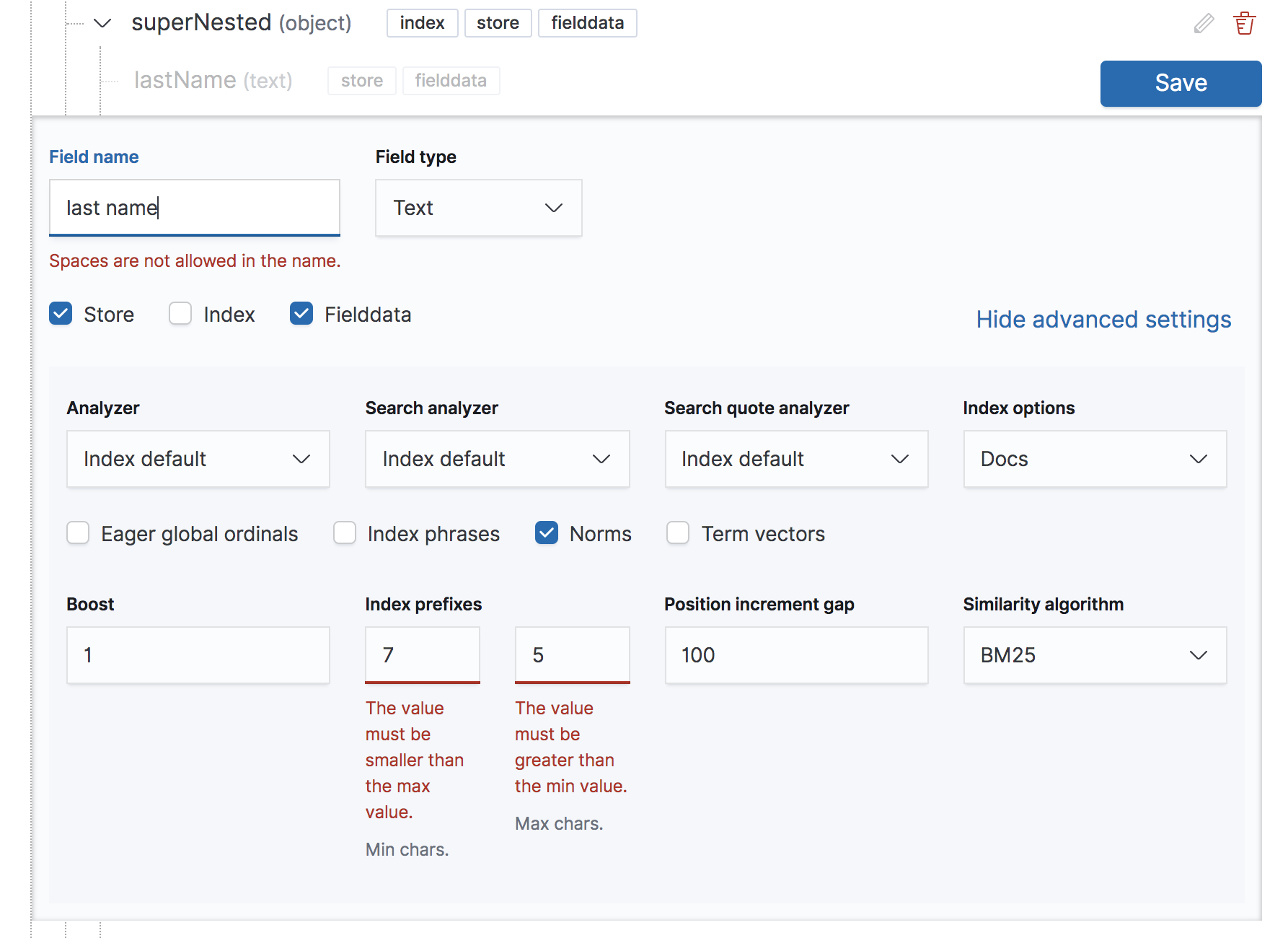Check the Index phrases option
The image size is (1288, 938).
click(345, 533)
